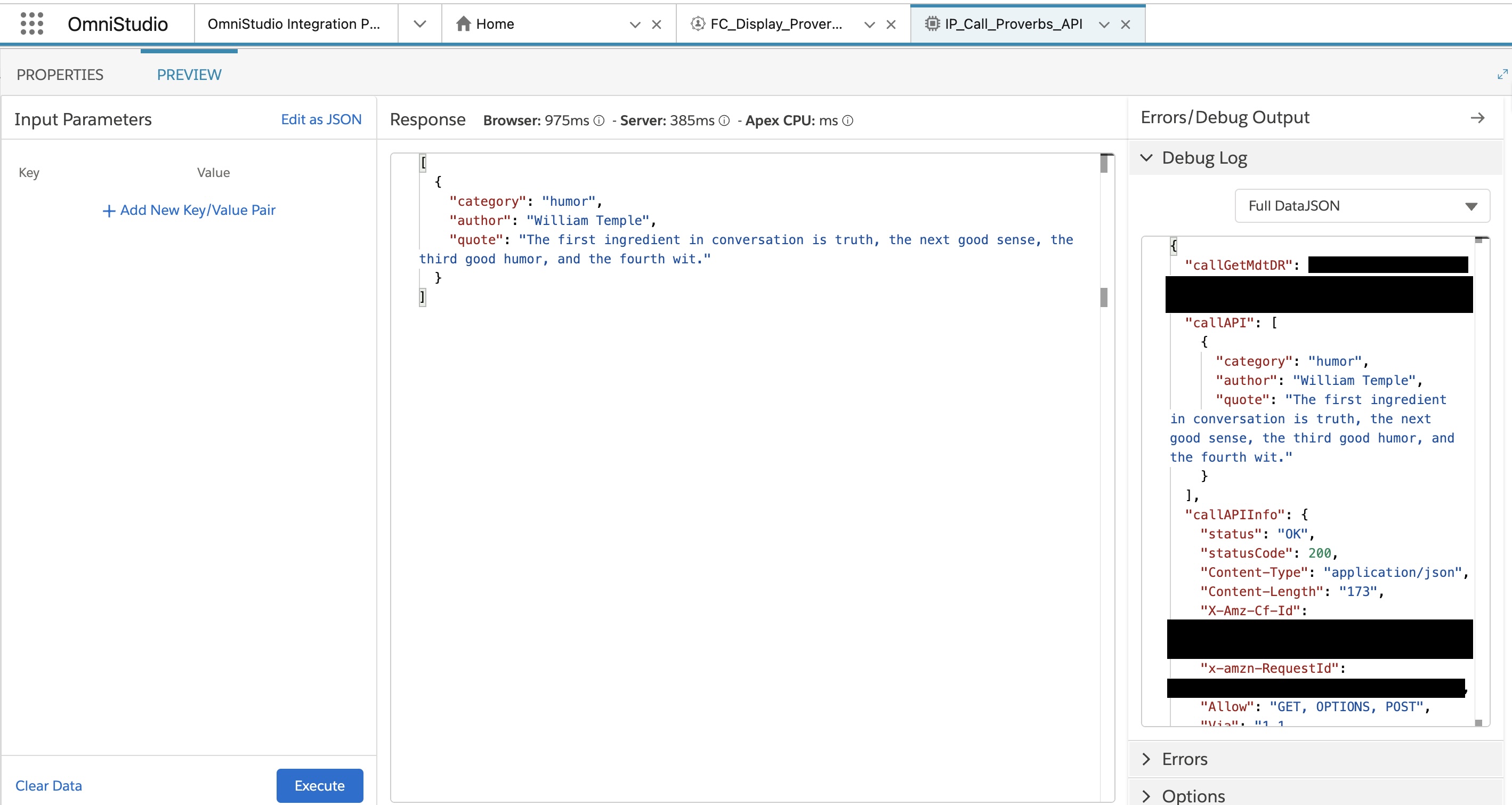Viewport: 1512px width, 805px height.
Task: Click the "x-amzn-RequestId" key
Action: coord(1270,668)
